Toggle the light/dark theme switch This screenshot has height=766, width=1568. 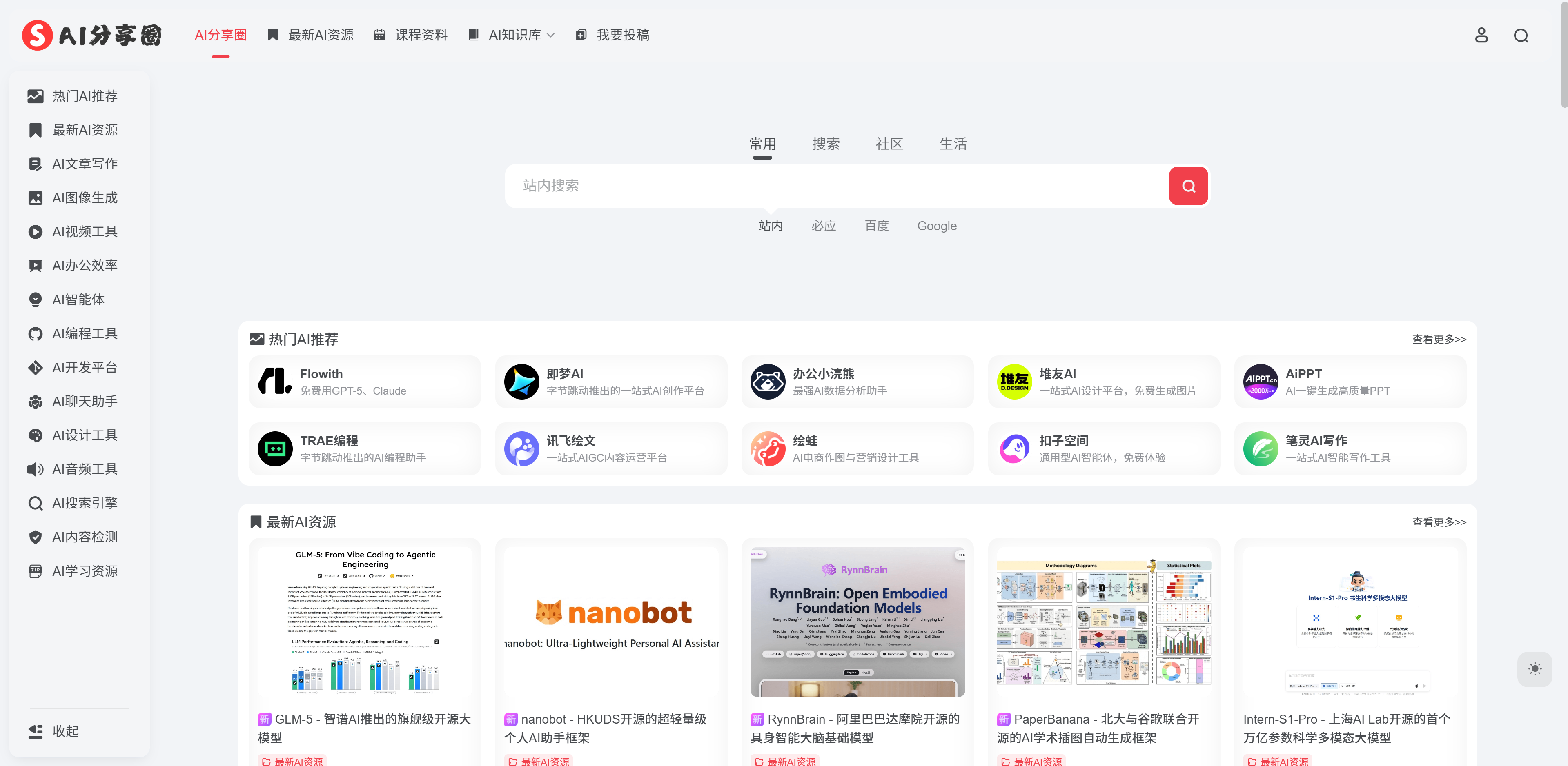(x=1535, y=668)
